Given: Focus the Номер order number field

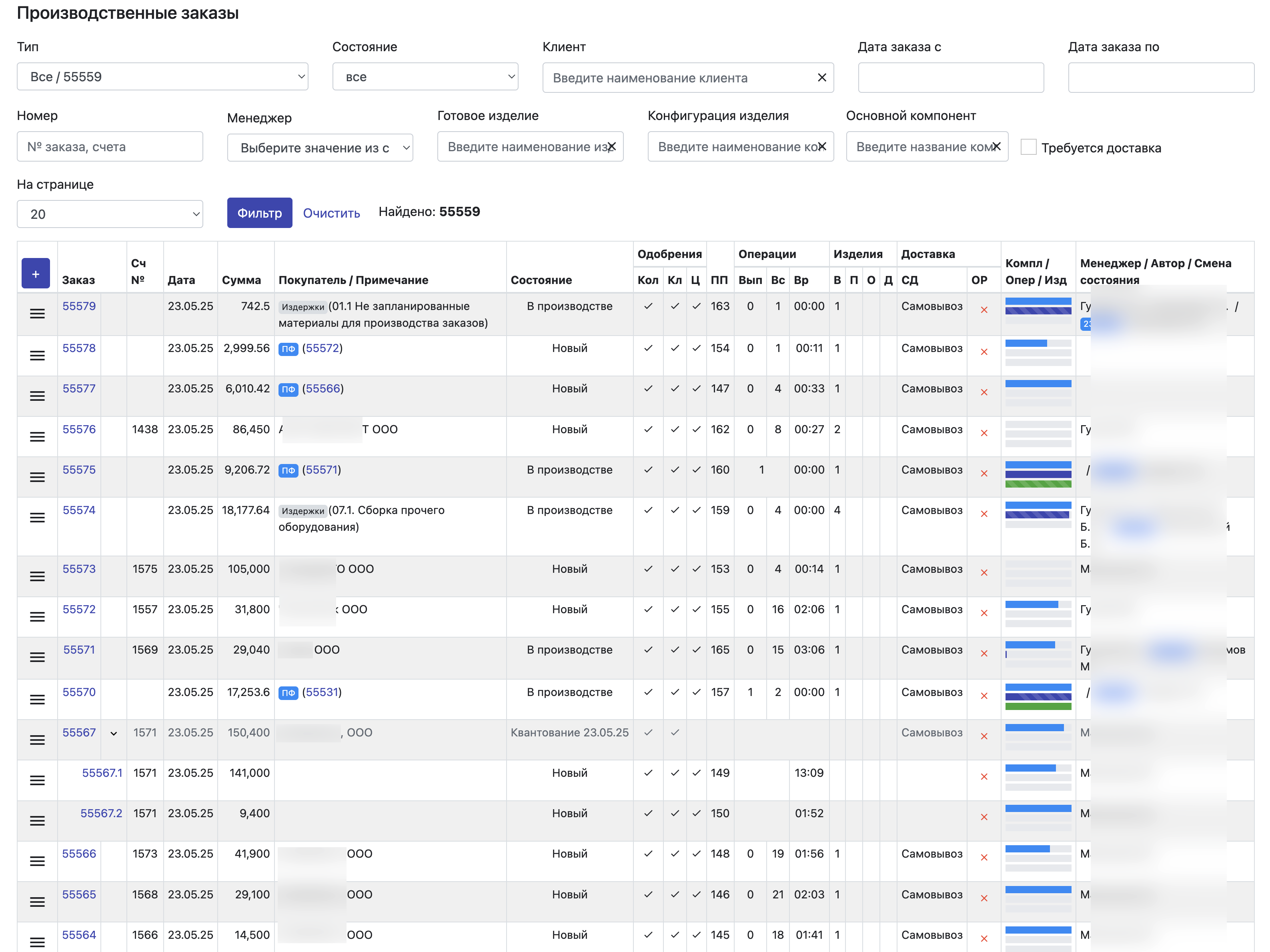Looking at the screenshot, I should click(x=110, y=146).
